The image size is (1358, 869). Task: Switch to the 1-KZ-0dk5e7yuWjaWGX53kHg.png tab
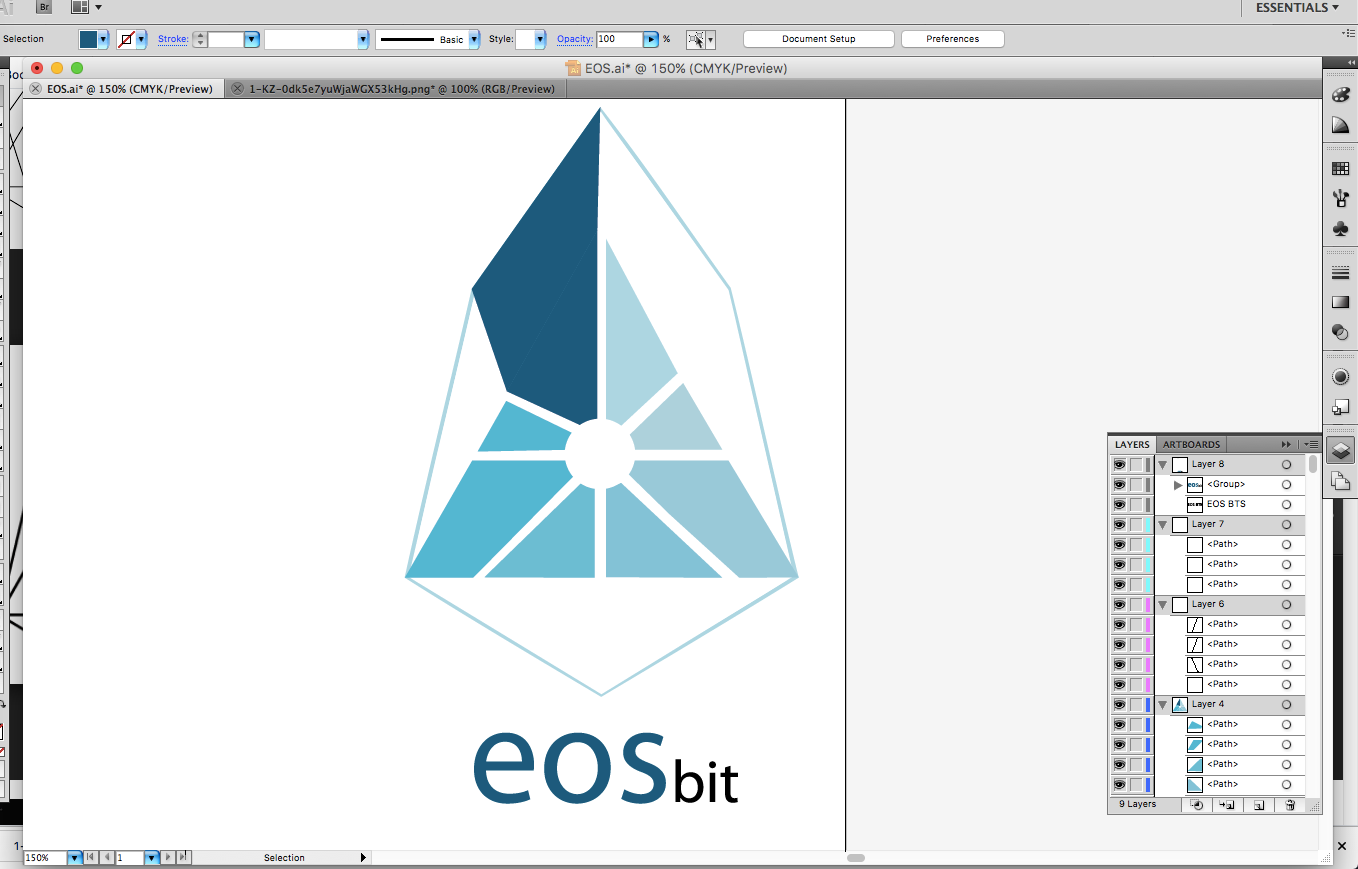click(401, 89)
